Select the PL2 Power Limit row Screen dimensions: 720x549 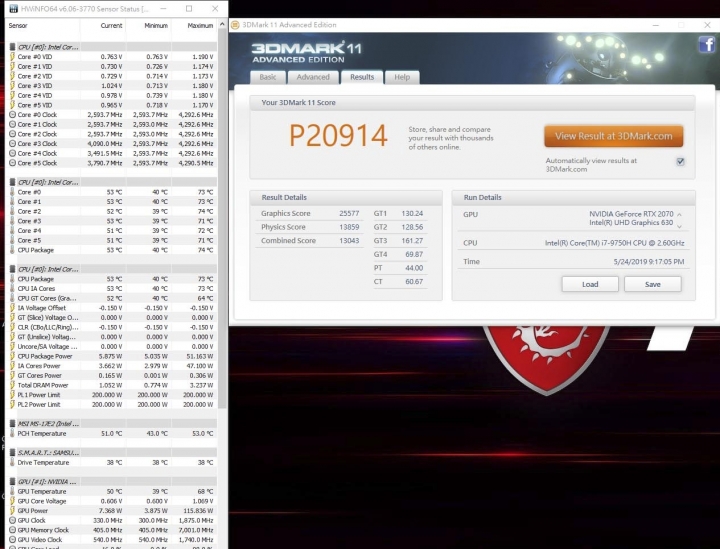click(112, 404)
